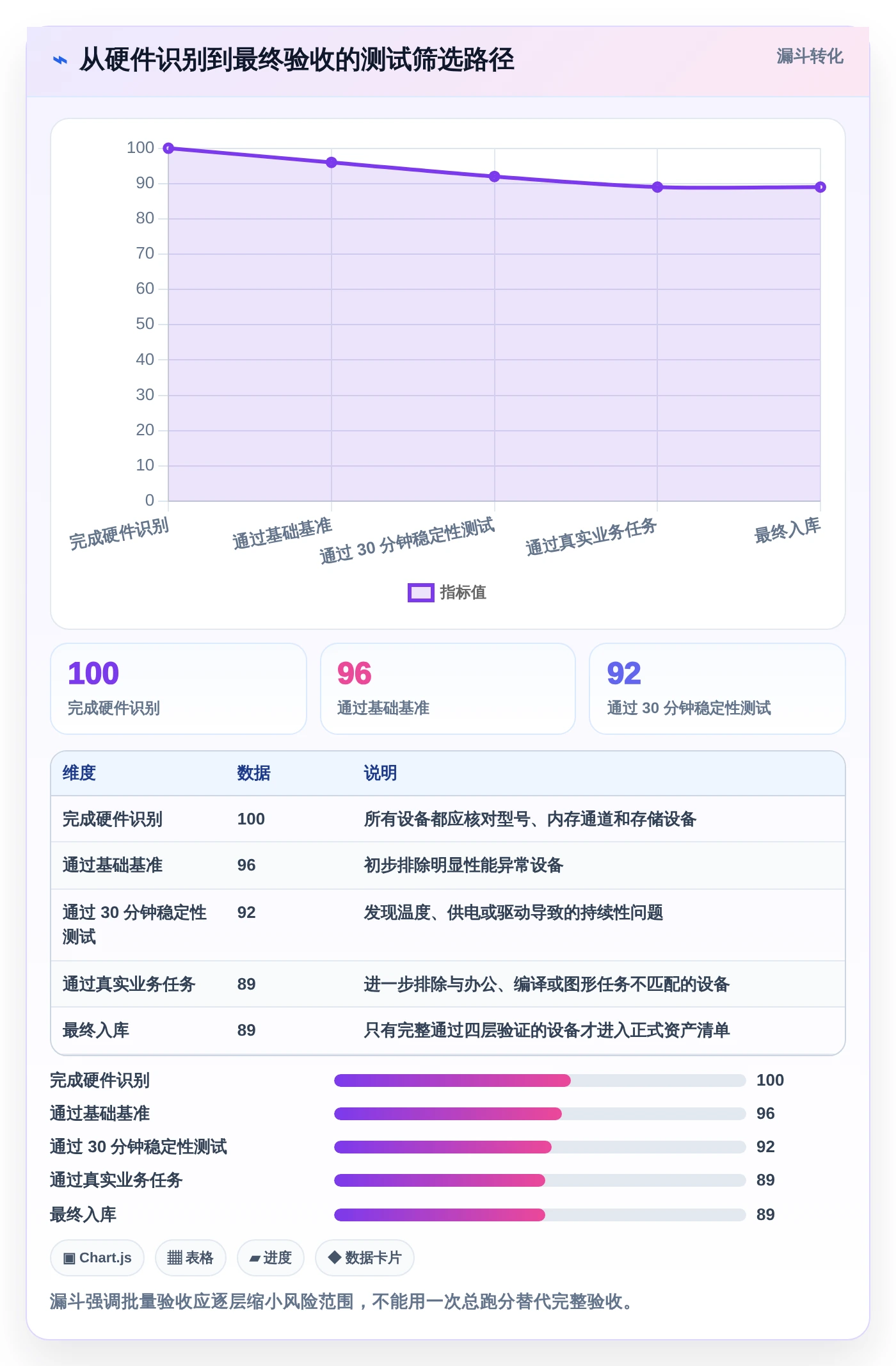The image size is (896, 1366).
Task: Click description 初步排除明显性能异常设备
Action: pos(463,865)
